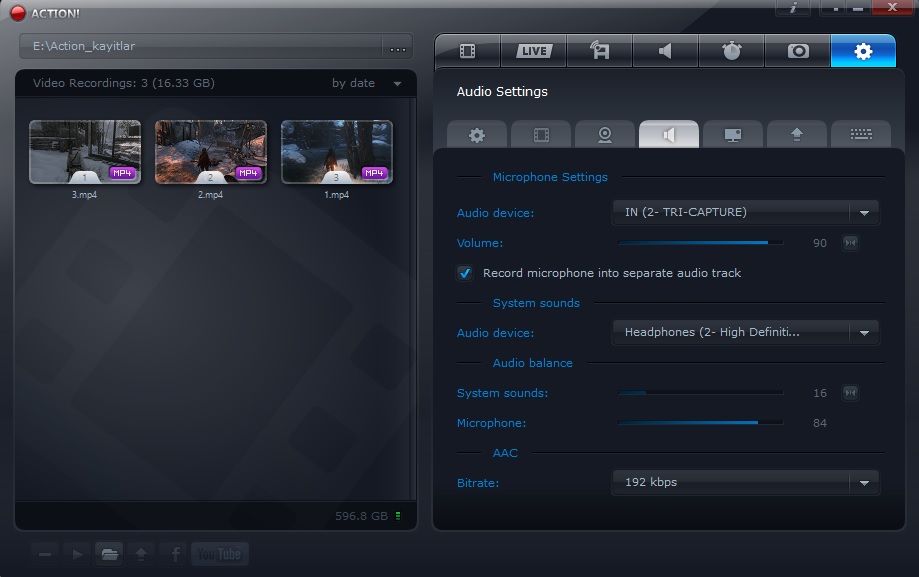The image size is (919, 577).
Task: Click the play recording button
Action: 77,554
